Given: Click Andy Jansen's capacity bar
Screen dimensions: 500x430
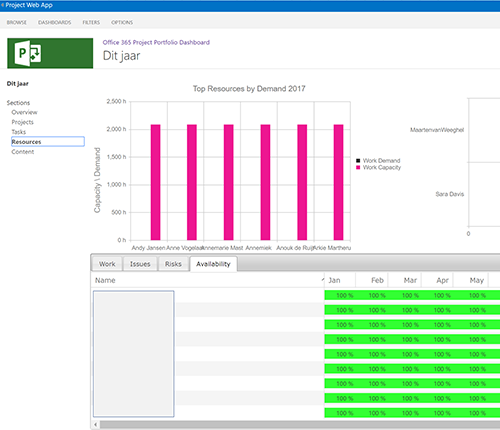Looking at the screenshot, I should (x=155, y=182).
